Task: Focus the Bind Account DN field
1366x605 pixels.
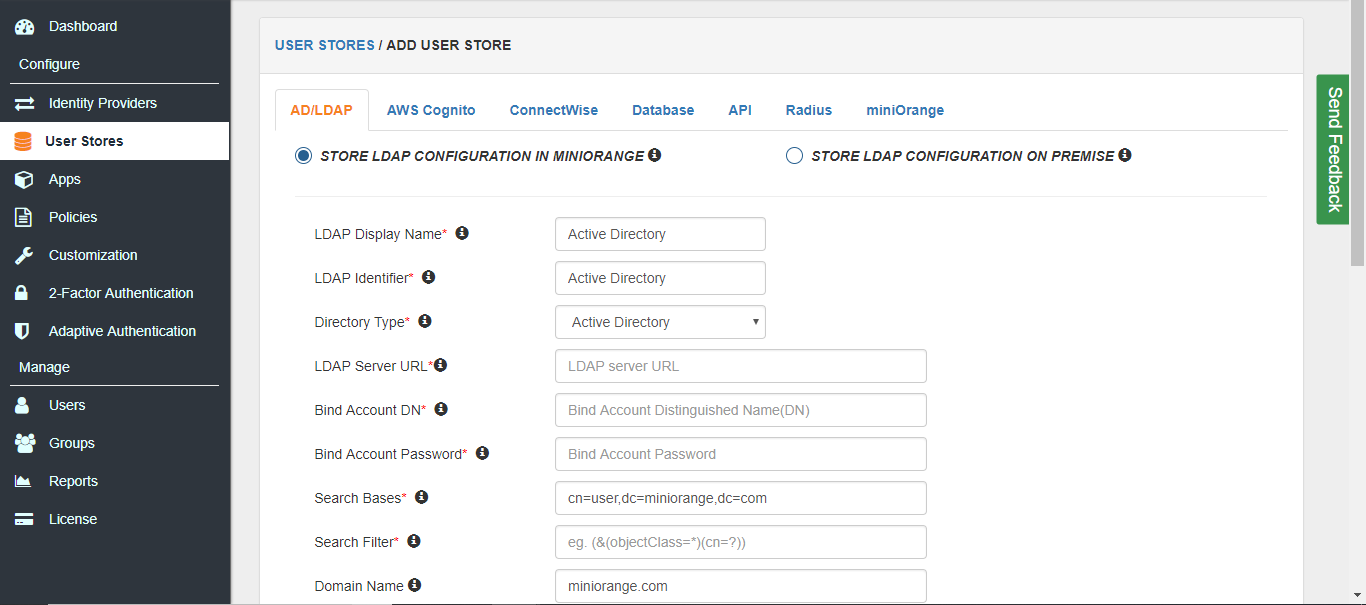Action: pos(741,410)
